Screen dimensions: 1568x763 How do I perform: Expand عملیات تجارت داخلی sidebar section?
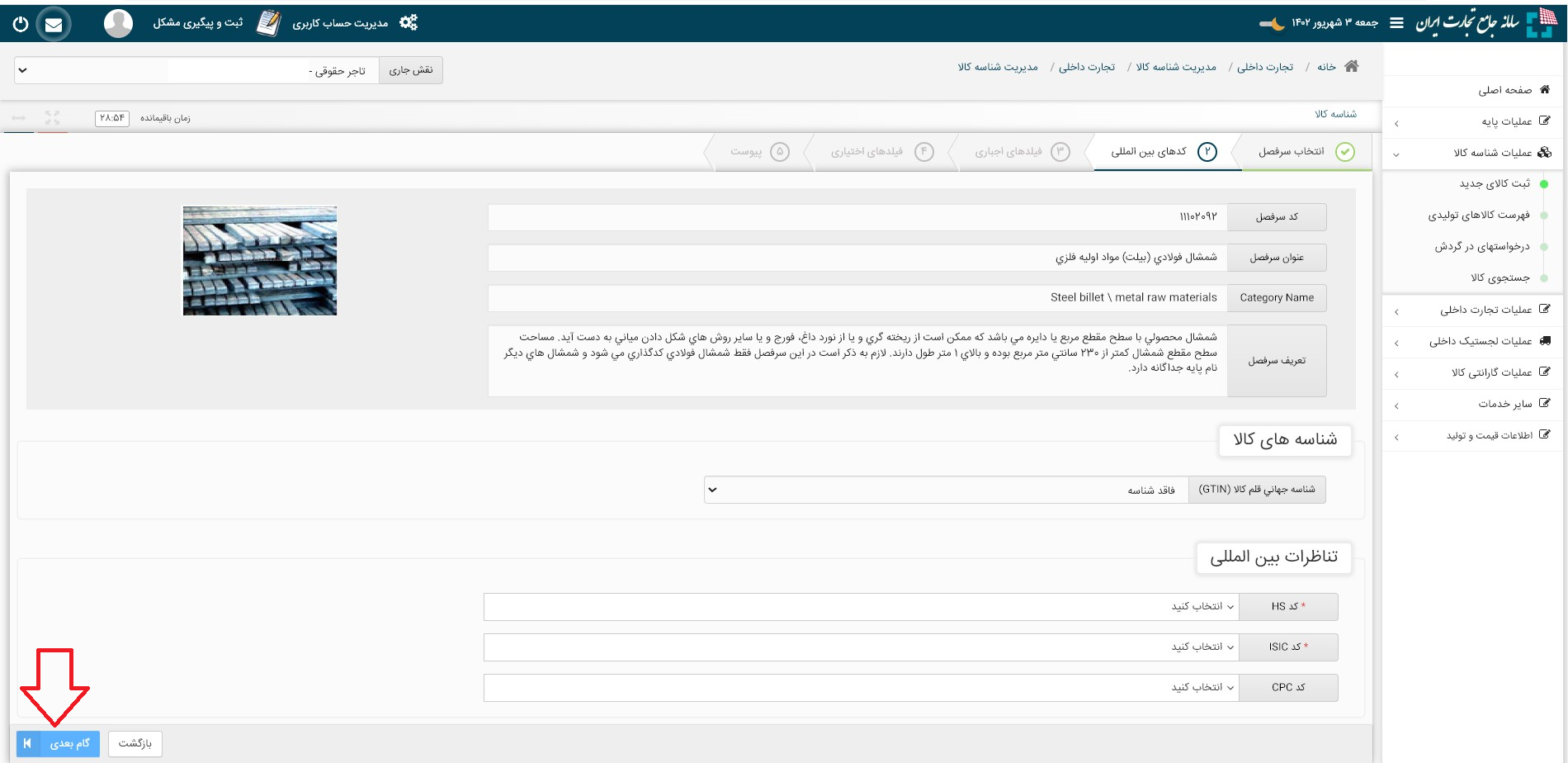[x=1475, y=310]
